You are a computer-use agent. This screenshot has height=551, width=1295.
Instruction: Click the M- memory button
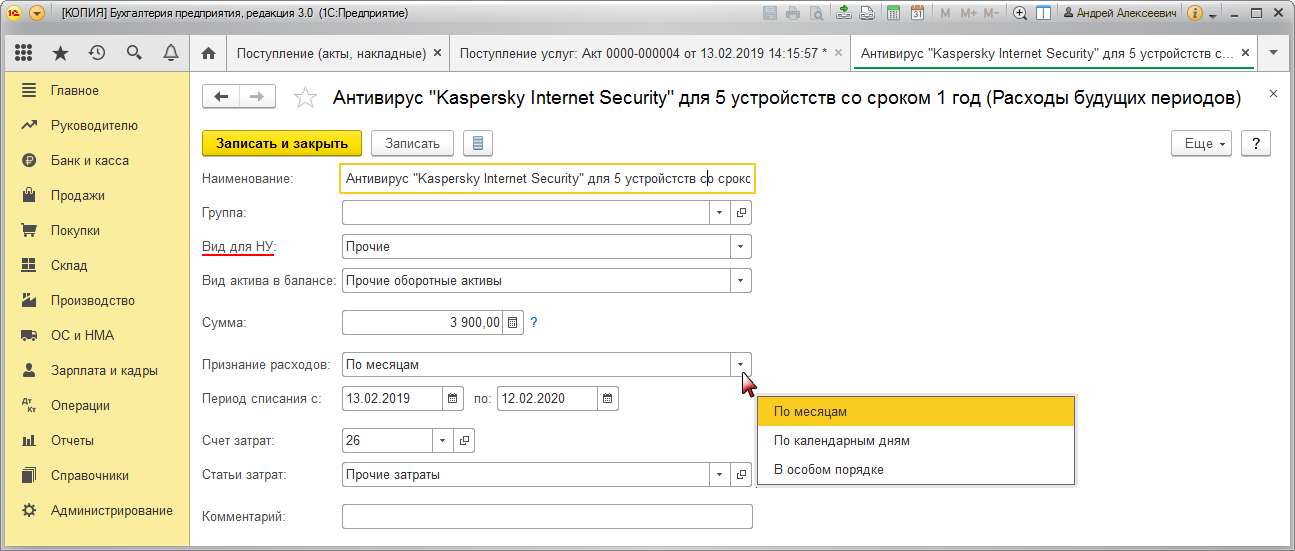point(991,13)
